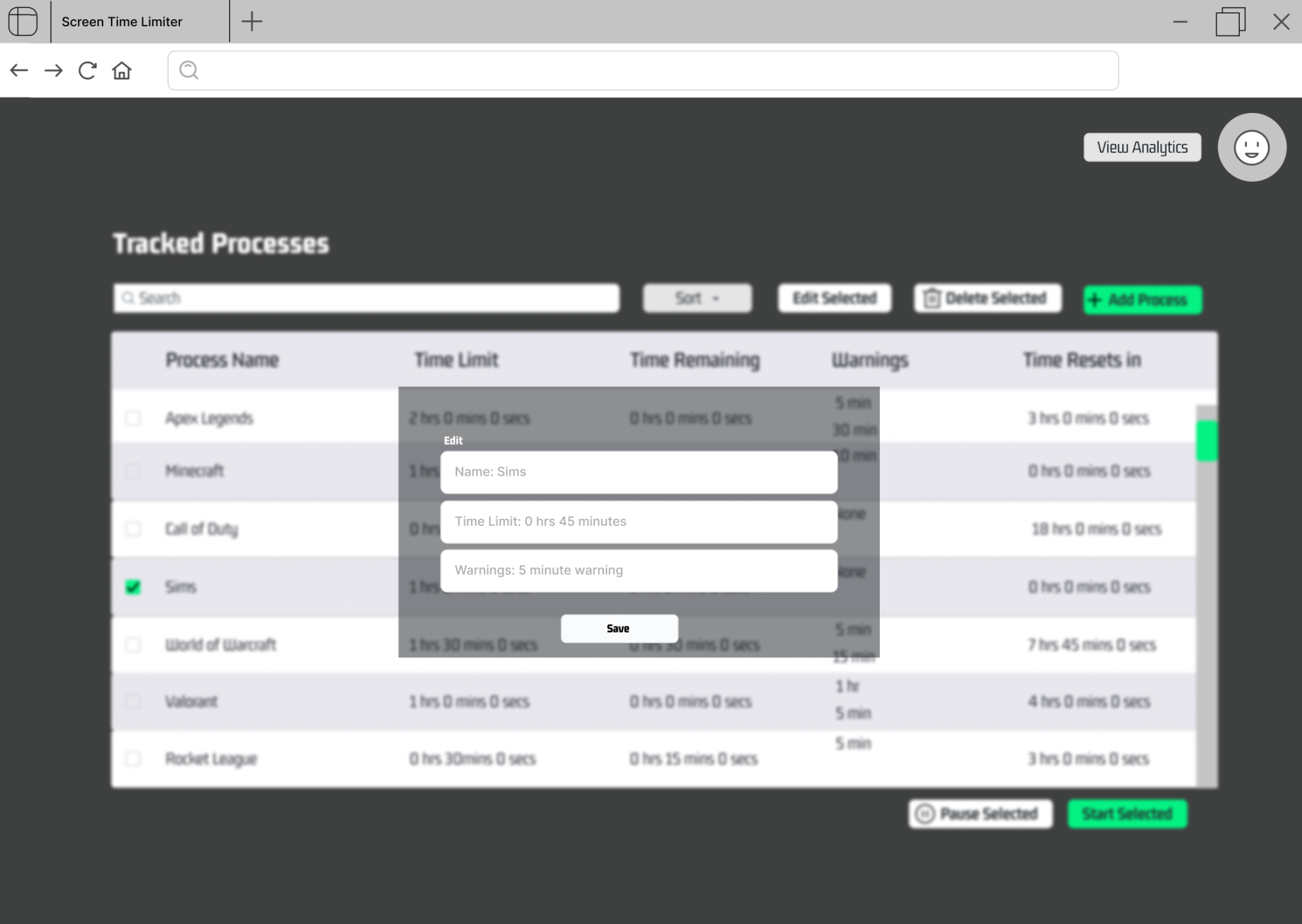Go to home via the house icon
Screen dimensions: 1302x924
pos(121,70)
